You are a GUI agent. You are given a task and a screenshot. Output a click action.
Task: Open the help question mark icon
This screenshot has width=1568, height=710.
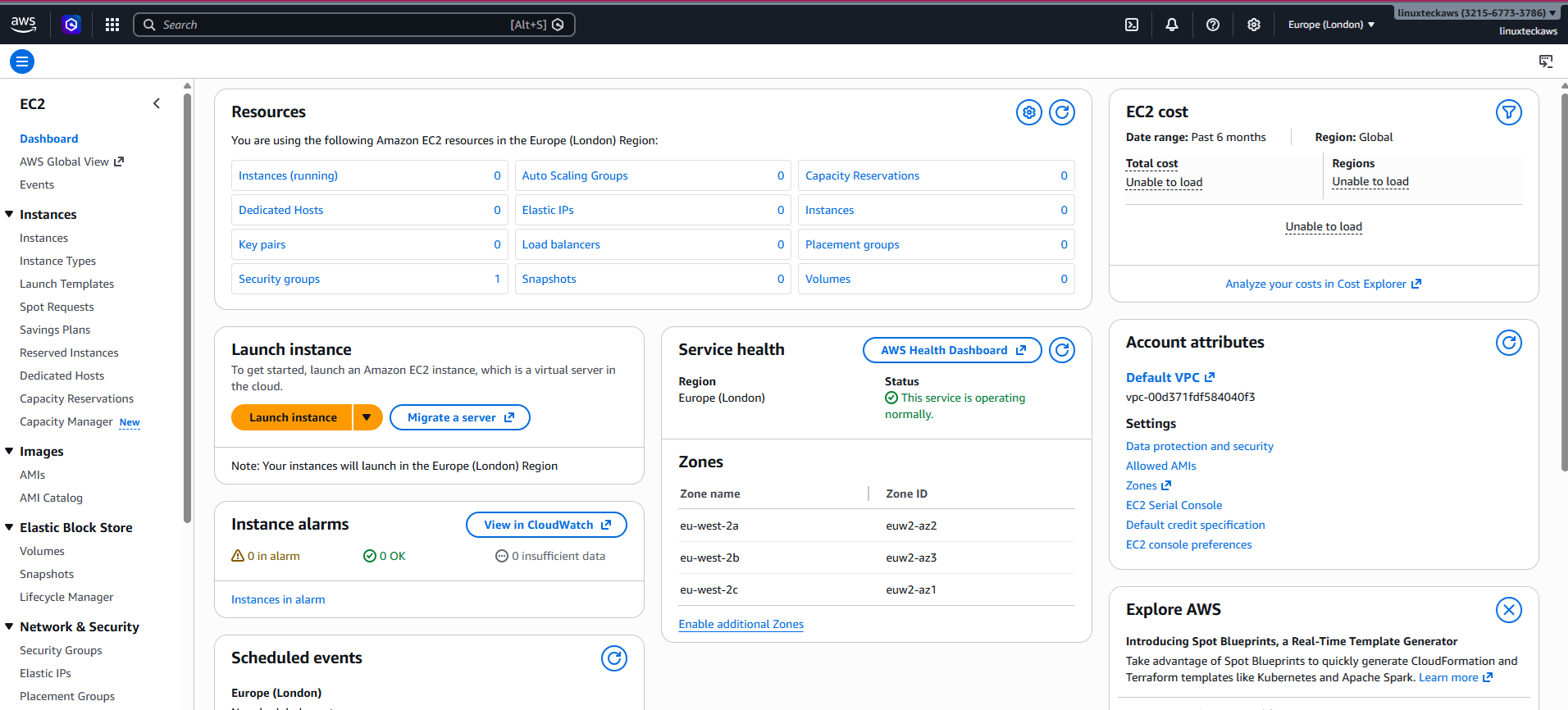click(1213, 25)
